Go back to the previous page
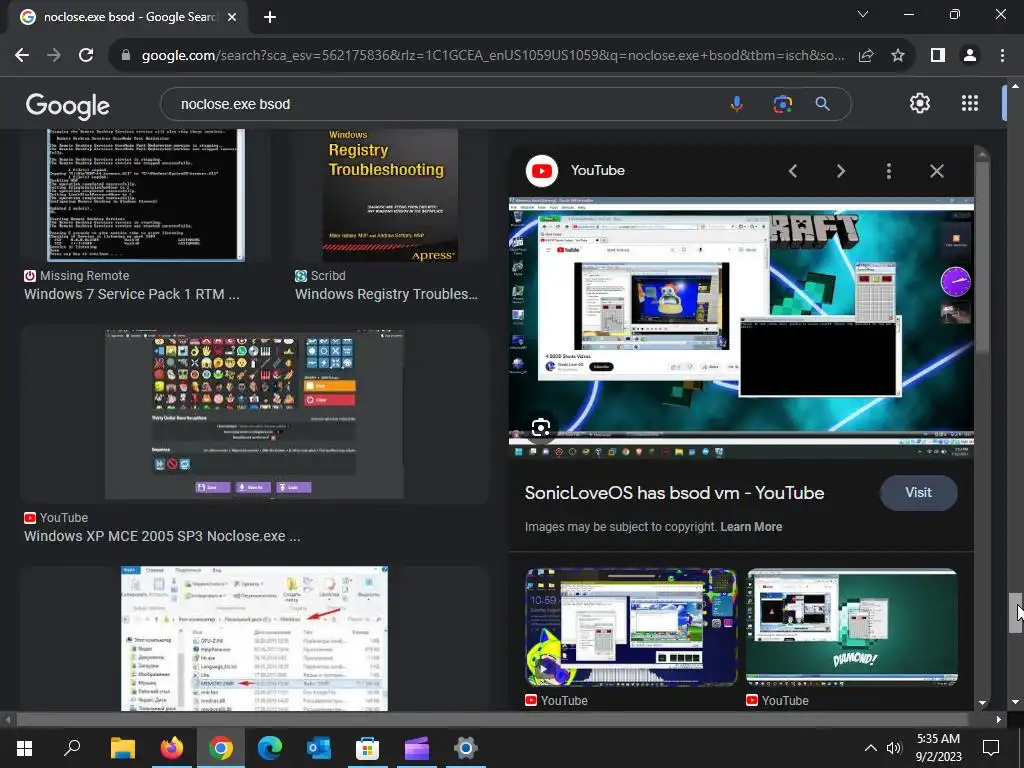The image size is (1024, 768). point(22,56)
